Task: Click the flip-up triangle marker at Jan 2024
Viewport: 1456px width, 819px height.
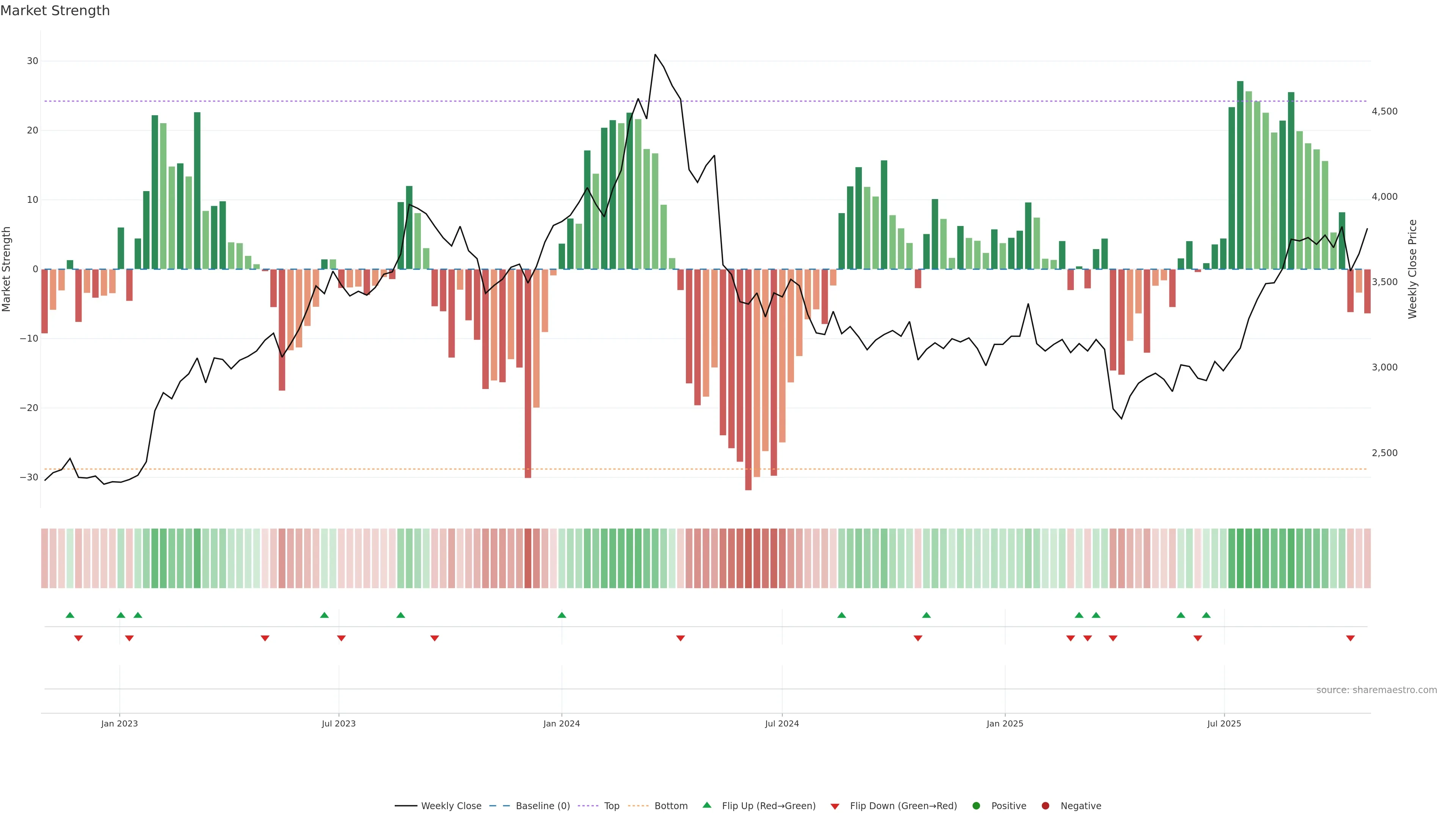Action: (562, 615)
